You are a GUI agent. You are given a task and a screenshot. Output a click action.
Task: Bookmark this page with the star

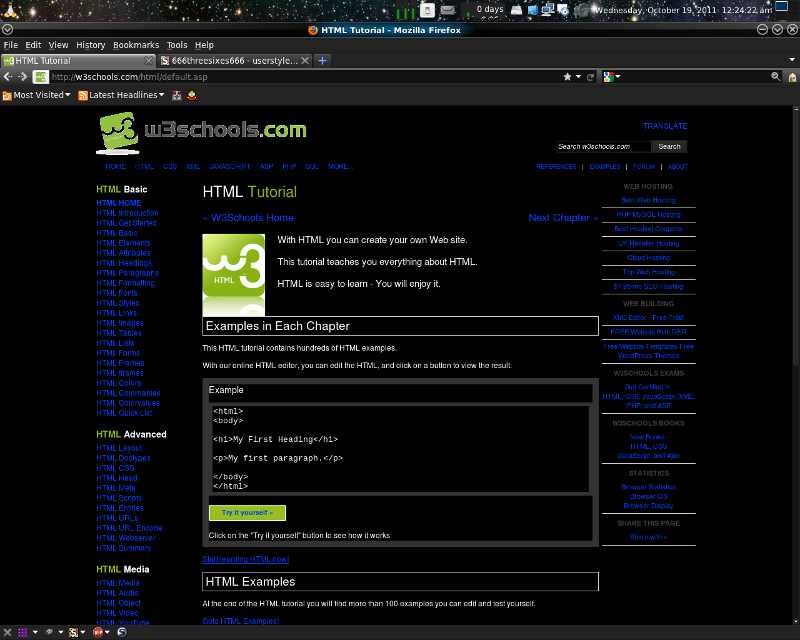(x=567, y=77)
